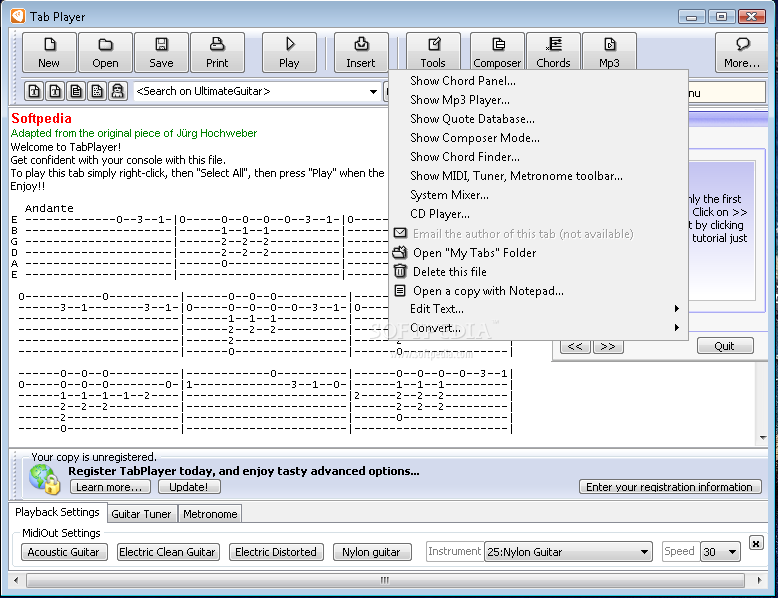Select Show Composer Mode... entry
This screenshot has width=778, height=598.
tap(538, 138)
